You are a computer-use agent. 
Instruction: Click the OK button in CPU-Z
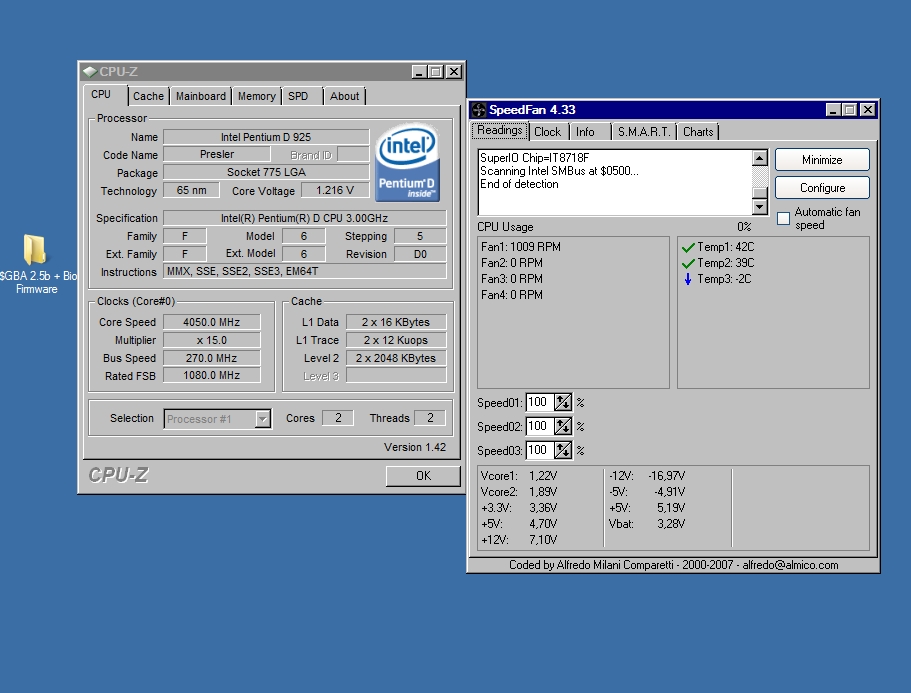point(423,476)
